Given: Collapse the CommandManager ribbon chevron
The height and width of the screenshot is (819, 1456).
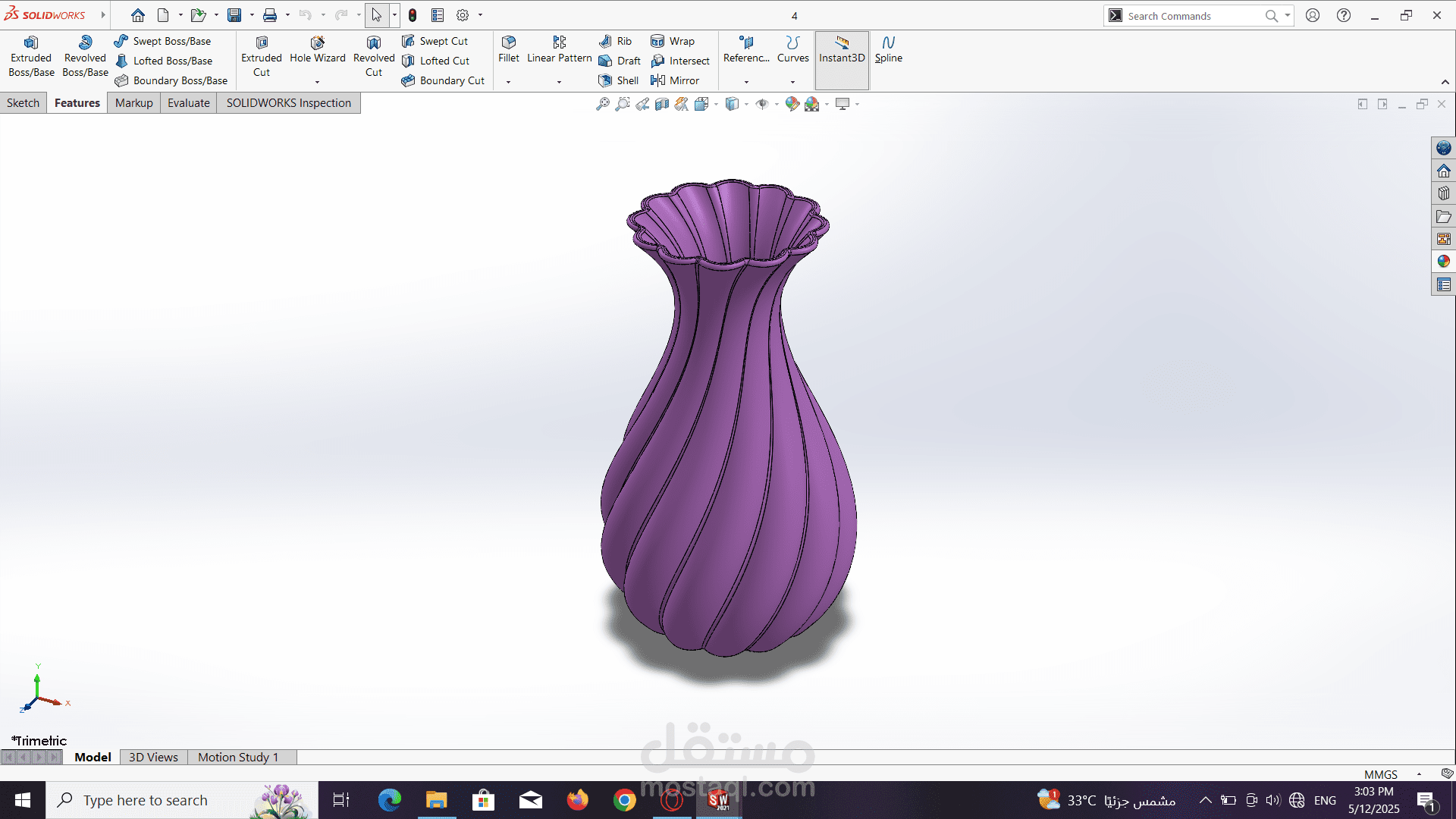Looking at the screenshot, I should (x=1445, y=82).
